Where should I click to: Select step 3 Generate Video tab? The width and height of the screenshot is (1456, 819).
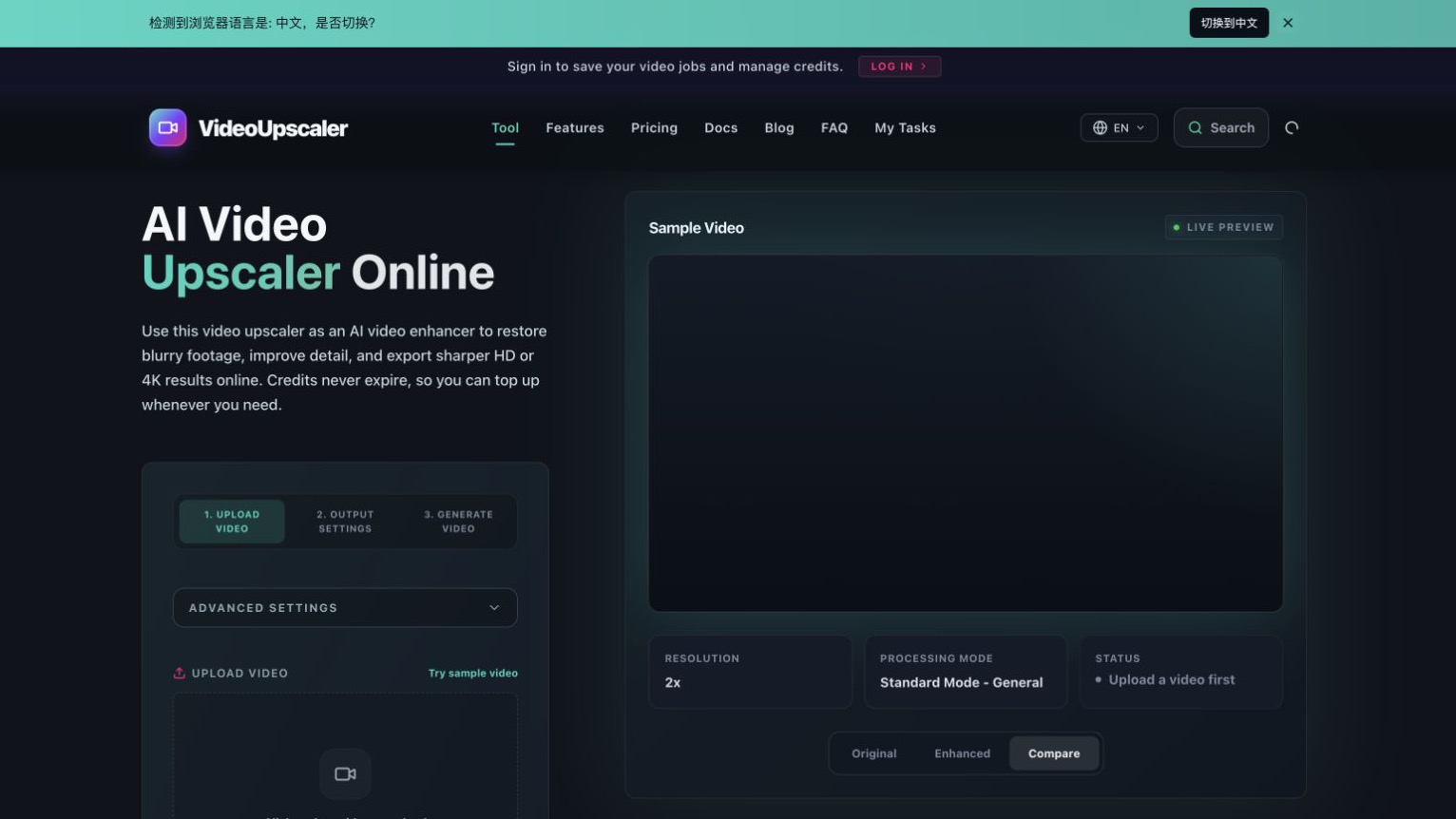pos(458,522)
